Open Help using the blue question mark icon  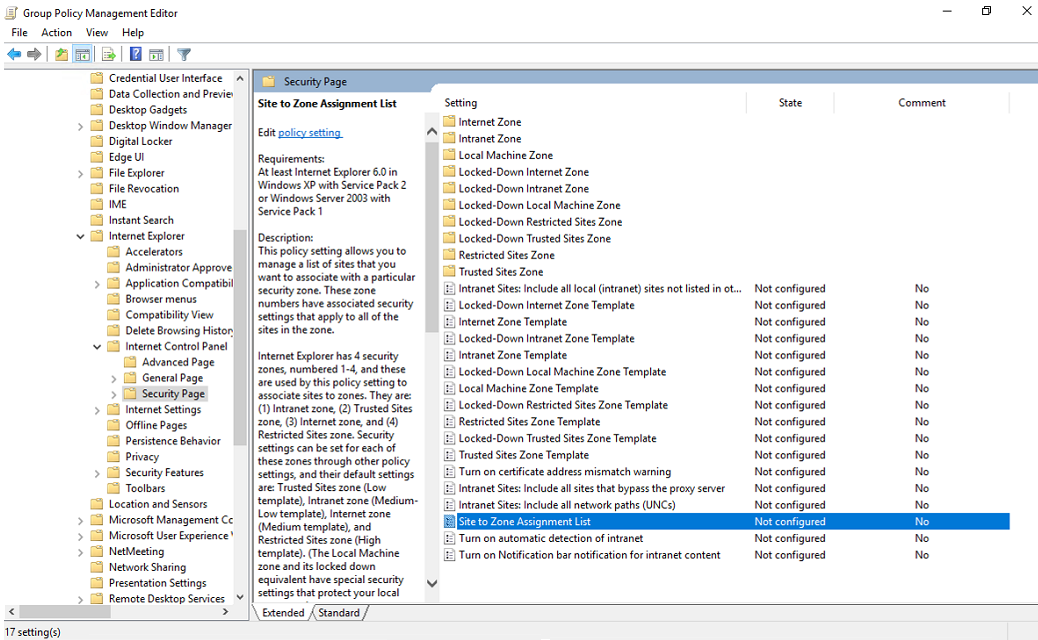coord(135,54)
